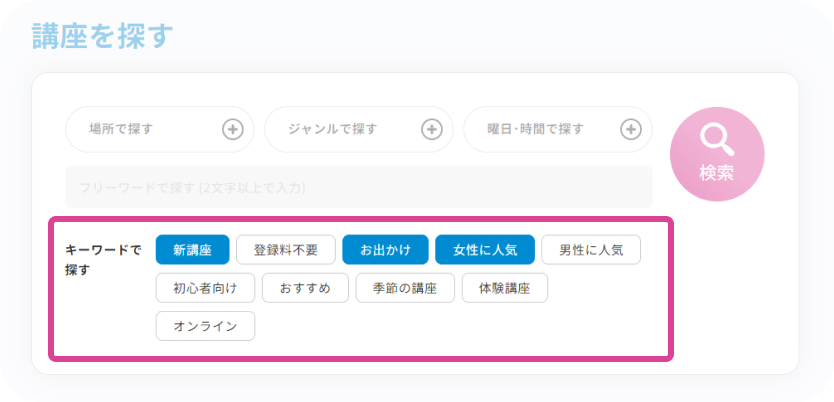Click the 講座を探す heading

point(102,36)
